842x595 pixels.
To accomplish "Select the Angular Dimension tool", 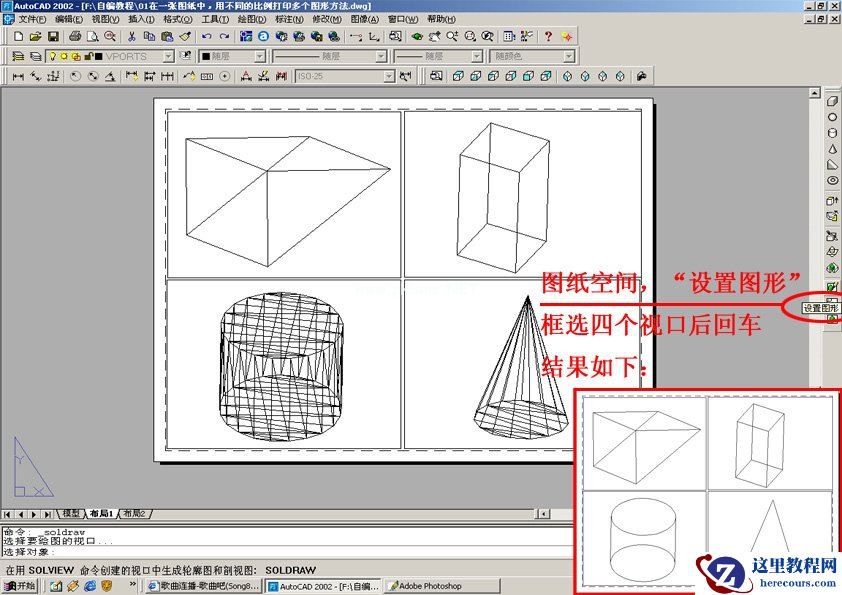I will (x=110, y=76).
